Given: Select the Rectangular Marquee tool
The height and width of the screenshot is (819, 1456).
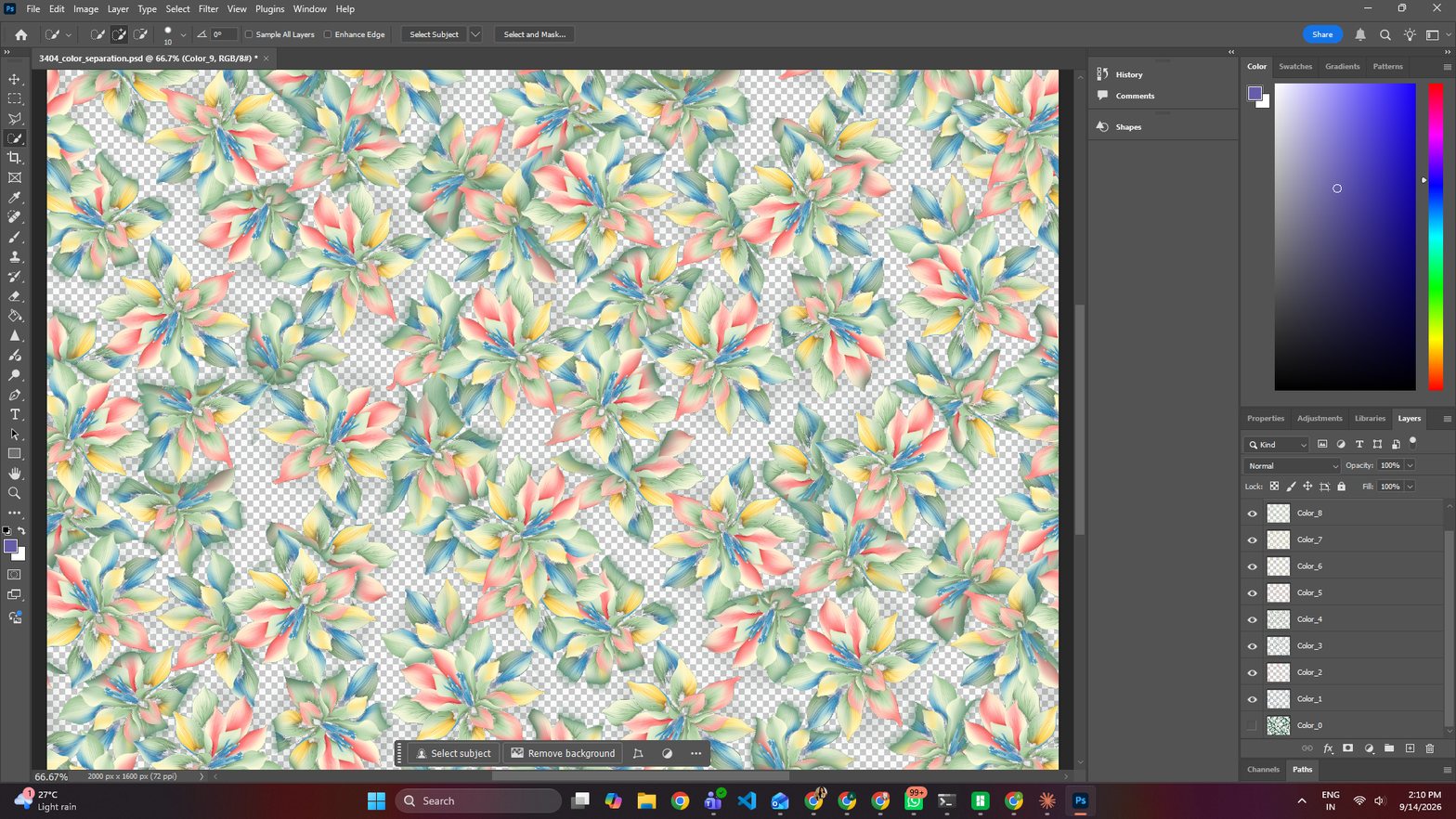Looking at the screenshot, I should (15, 98).
